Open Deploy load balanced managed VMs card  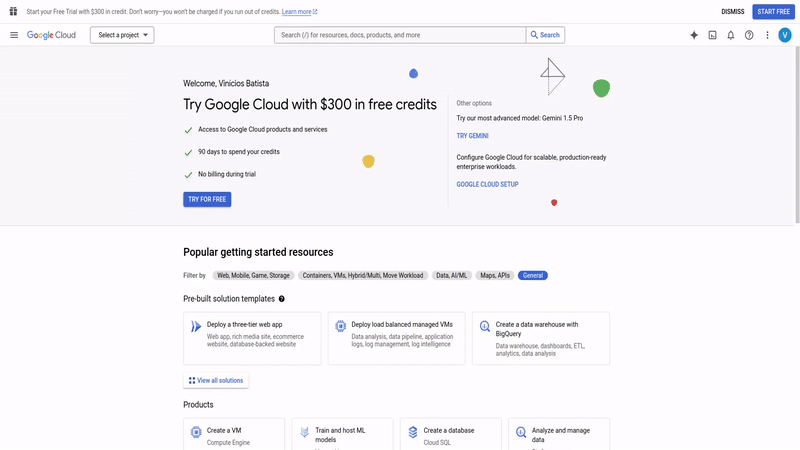[x=396, y=338]
